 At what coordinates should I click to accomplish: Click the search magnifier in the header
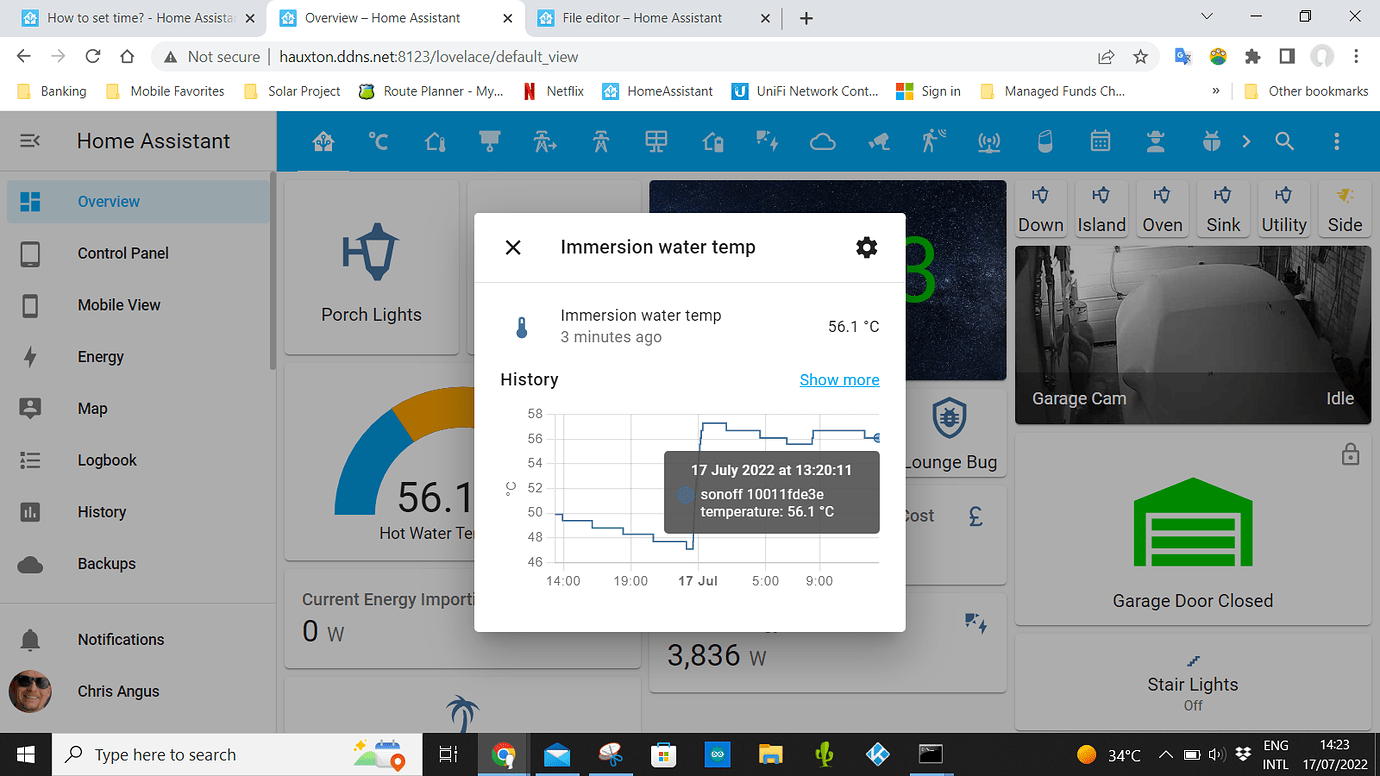pyautogui.click(x=1284, y=141)
